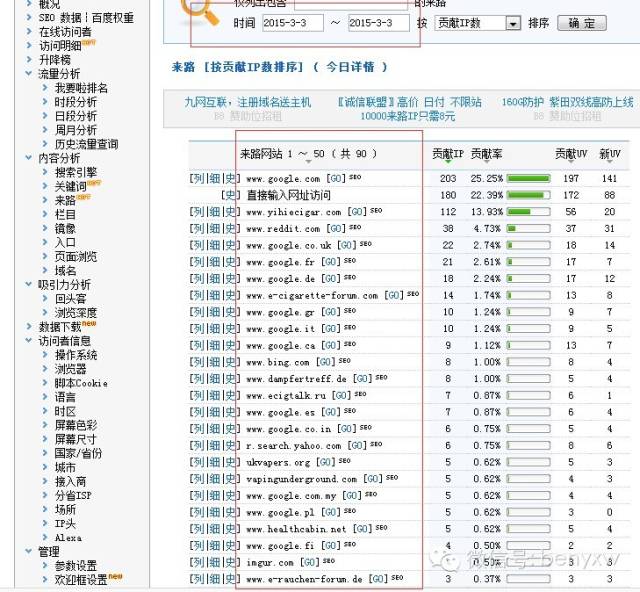Open 脚本Cookie report

click(x=81, y=383)
